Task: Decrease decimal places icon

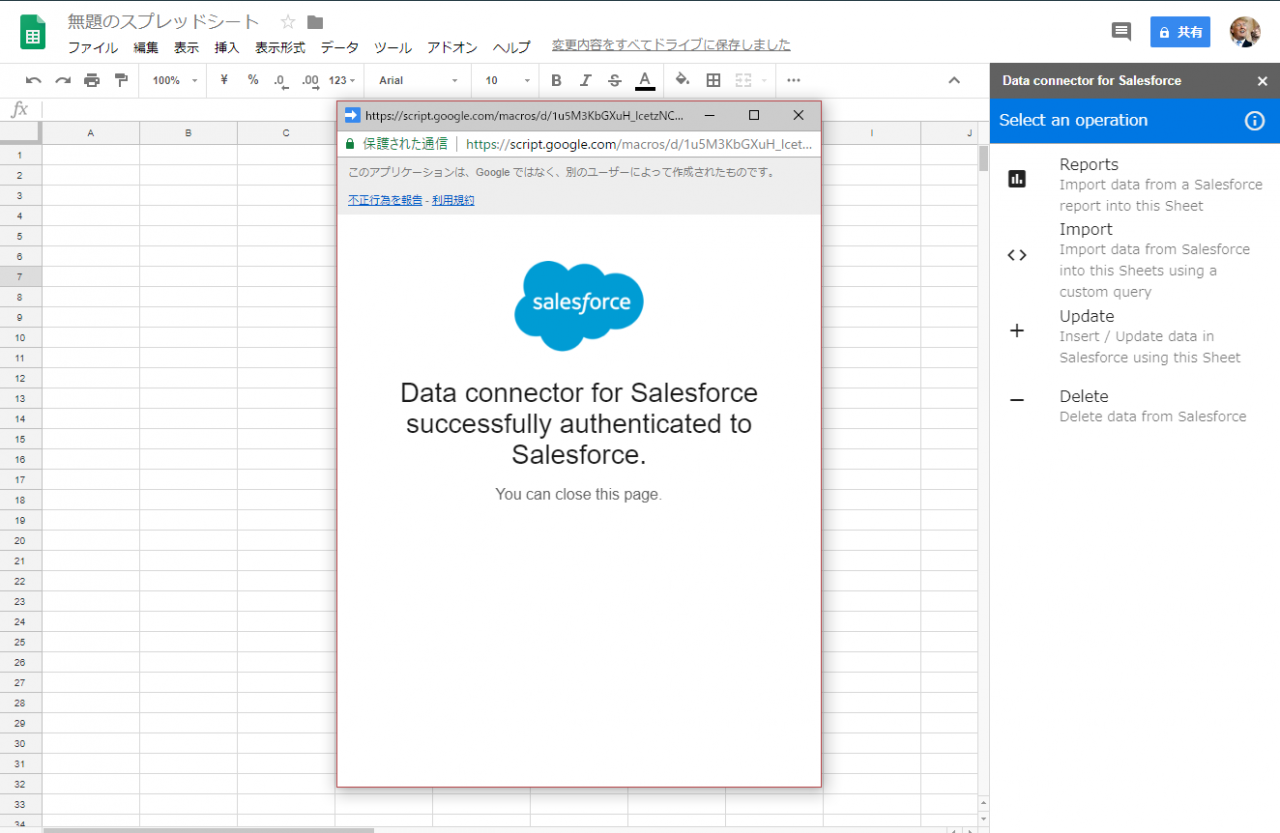Action: coord(281,80)
